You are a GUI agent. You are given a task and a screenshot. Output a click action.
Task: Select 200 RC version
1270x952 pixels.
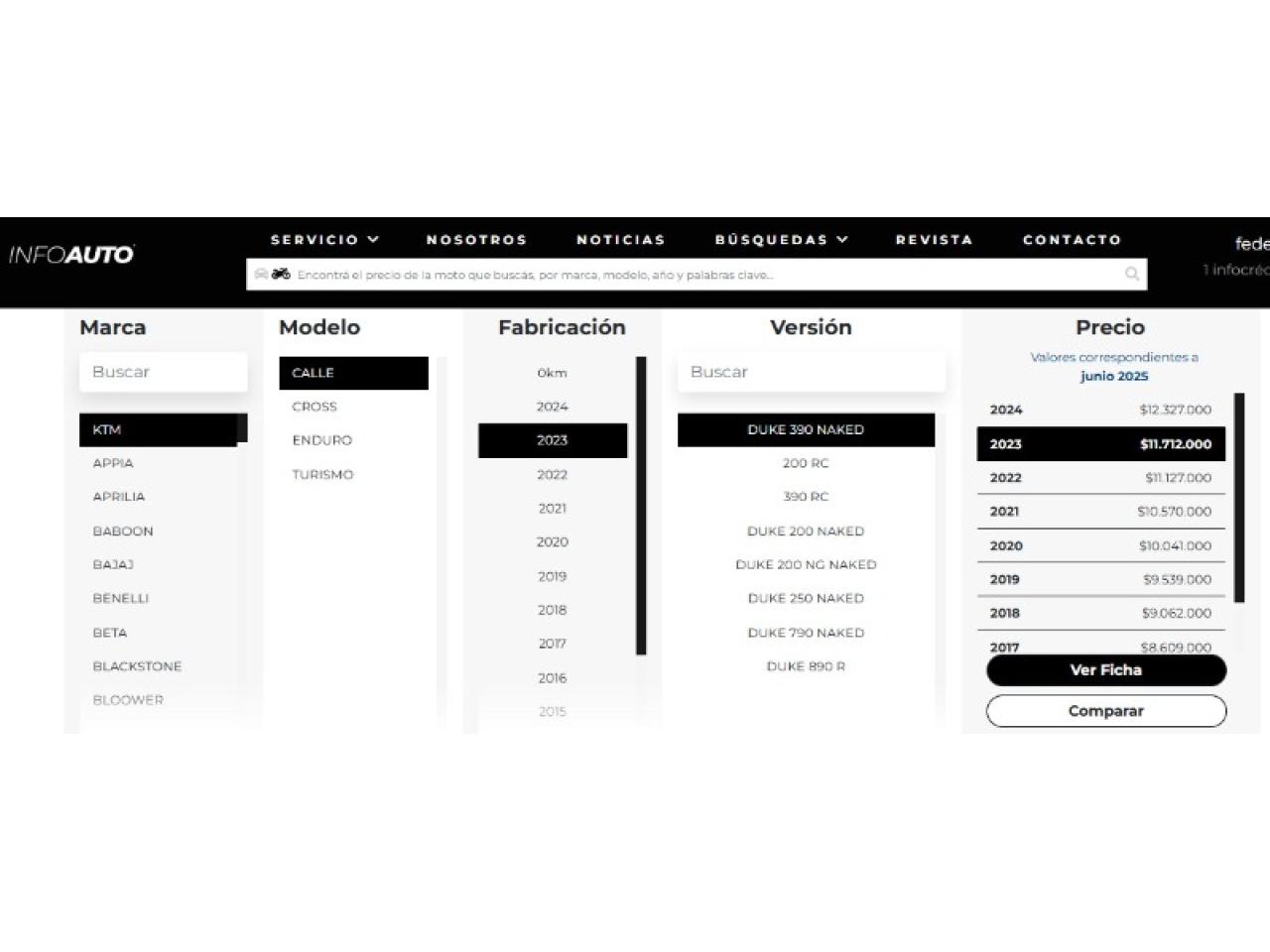[x=806, y=463]
